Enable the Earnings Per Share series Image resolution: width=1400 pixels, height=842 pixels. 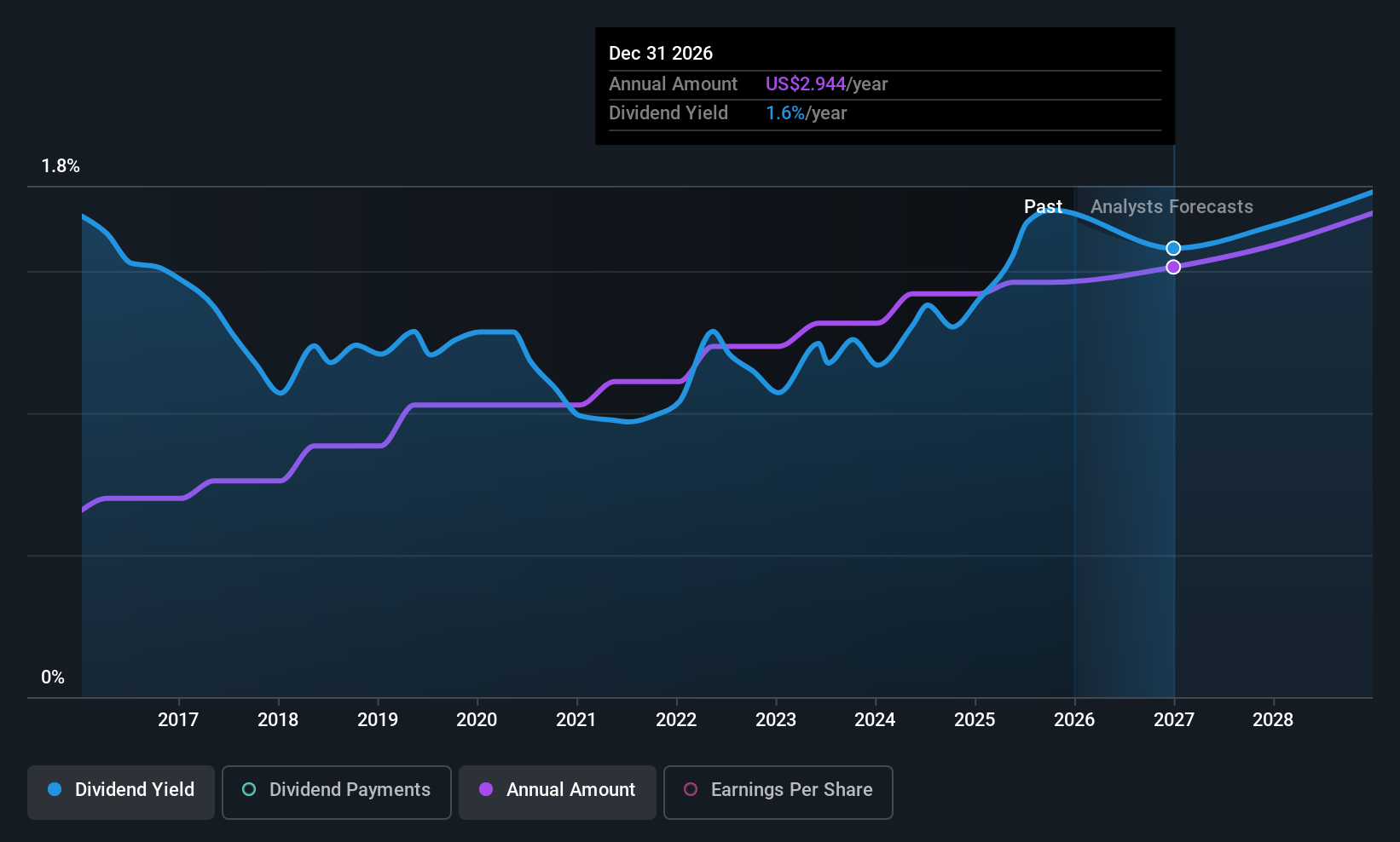pos(778,792)
